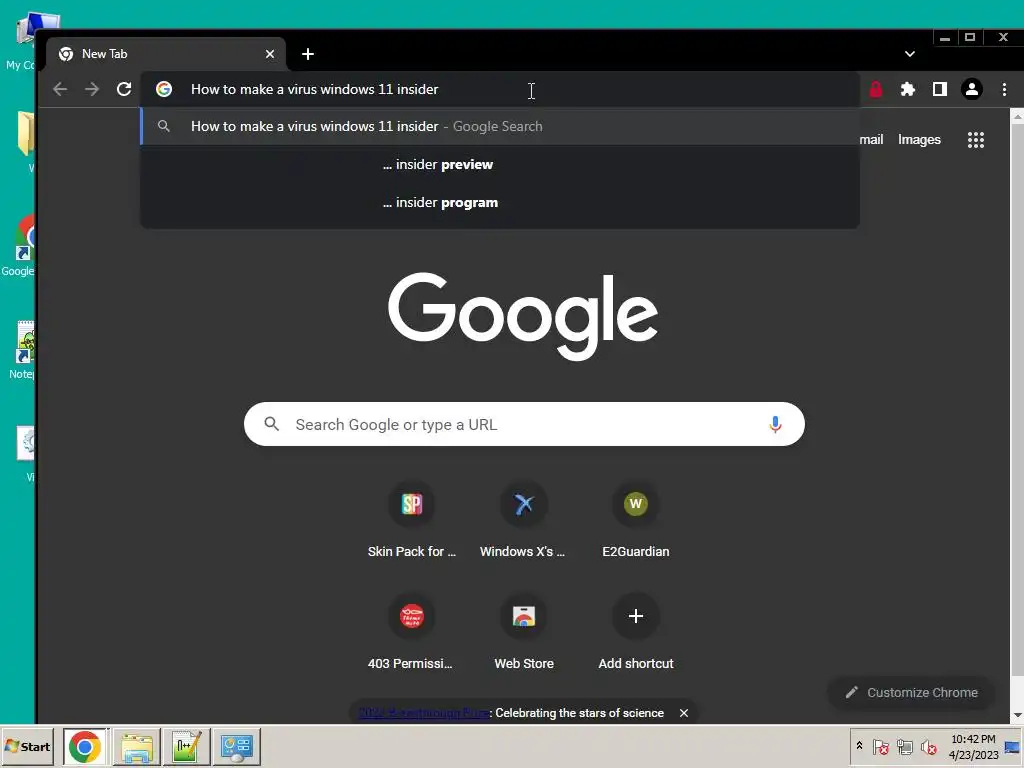The image size is (1024, 768).
Task: Open the control panel taskbar icon
Action: tap(236, 746)
